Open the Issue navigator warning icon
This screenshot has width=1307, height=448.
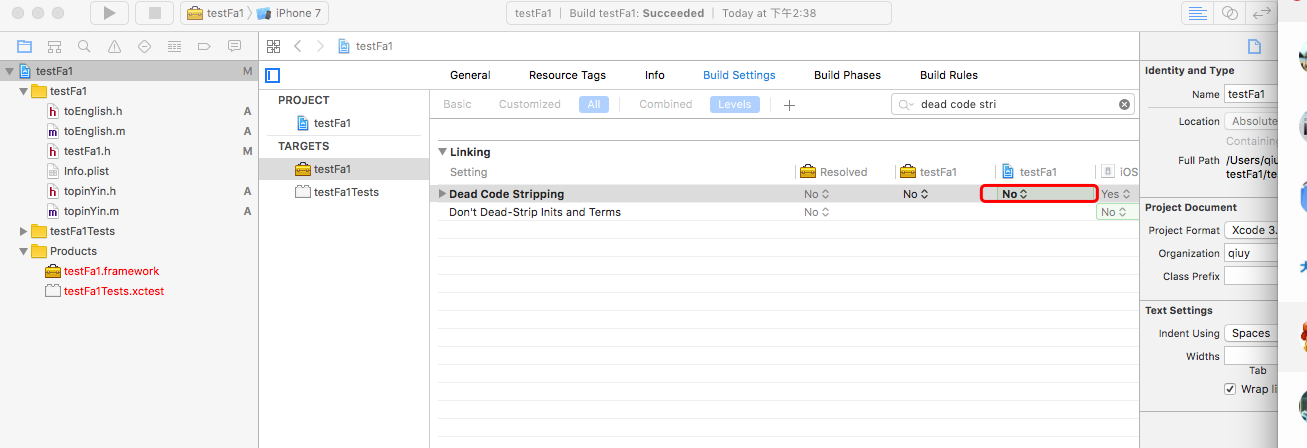(114, 46)
